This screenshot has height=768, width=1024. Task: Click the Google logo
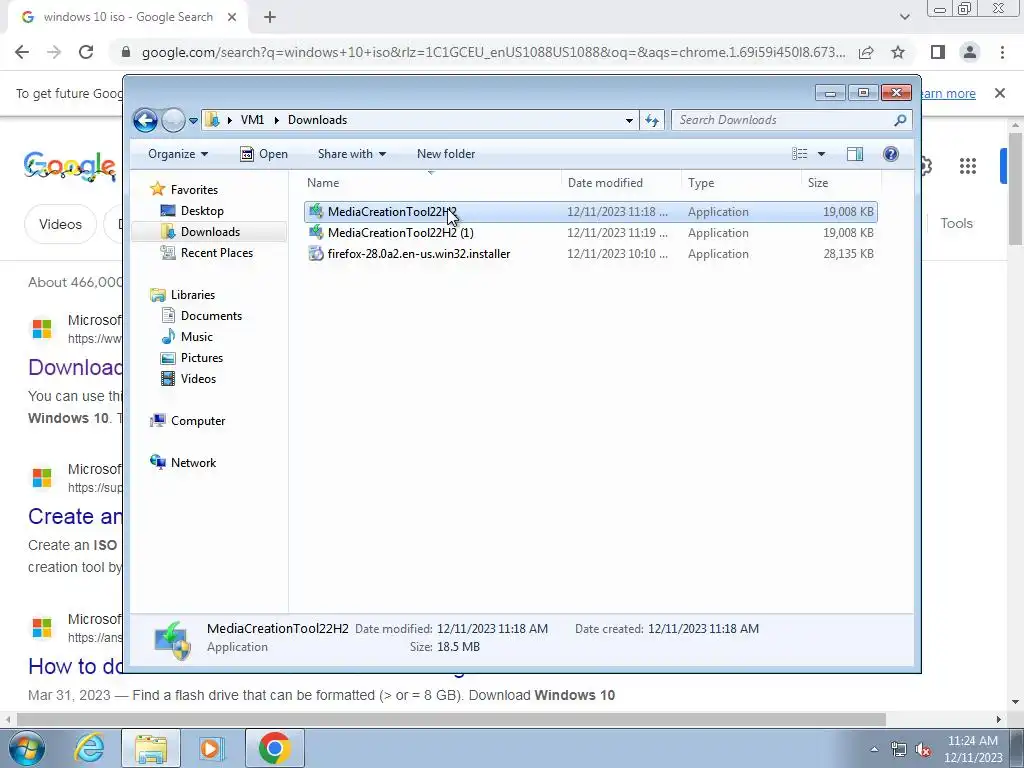coord(71,167)
